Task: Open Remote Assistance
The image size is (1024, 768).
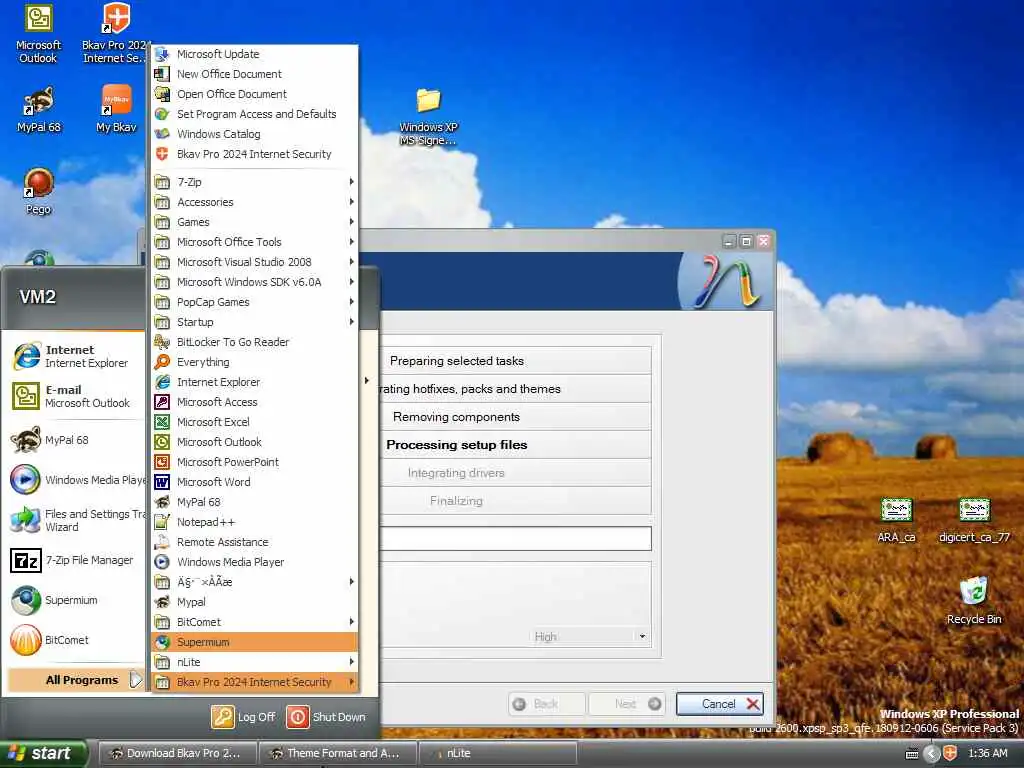Action: point(255,542)
